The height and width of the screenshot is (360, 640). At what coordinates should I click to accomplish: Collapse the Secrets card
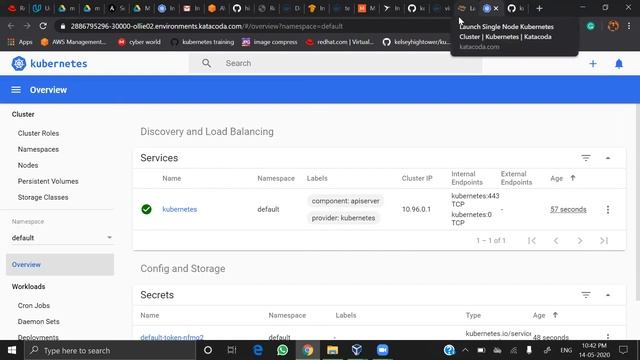click(x=608, y=295)
